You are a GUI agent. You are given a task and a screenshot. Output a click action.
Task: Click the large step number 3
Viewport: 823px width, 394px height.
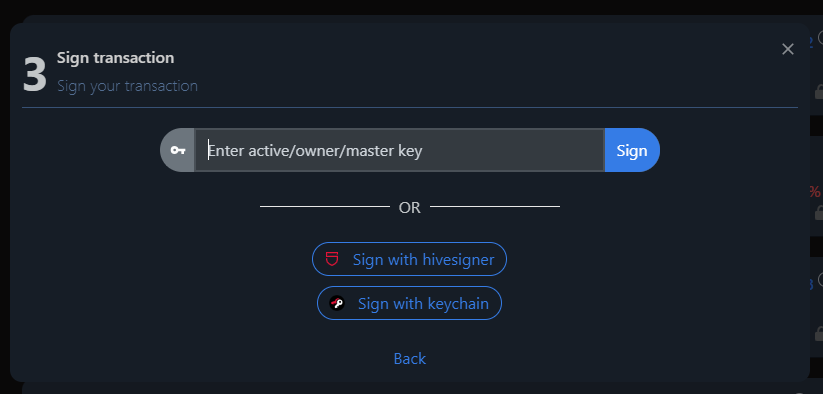[35, 76]
